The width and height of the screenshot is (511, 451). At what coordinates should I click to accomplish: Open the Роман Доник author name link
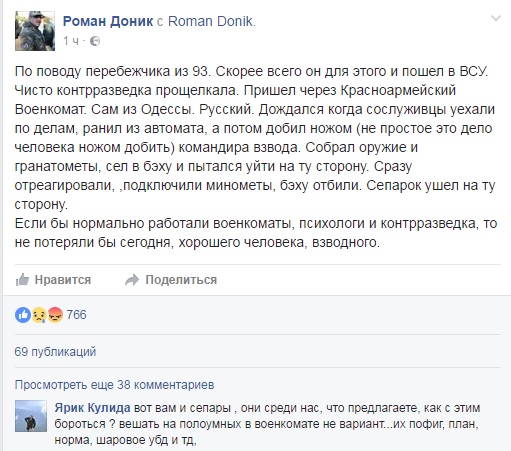[108, 21]
